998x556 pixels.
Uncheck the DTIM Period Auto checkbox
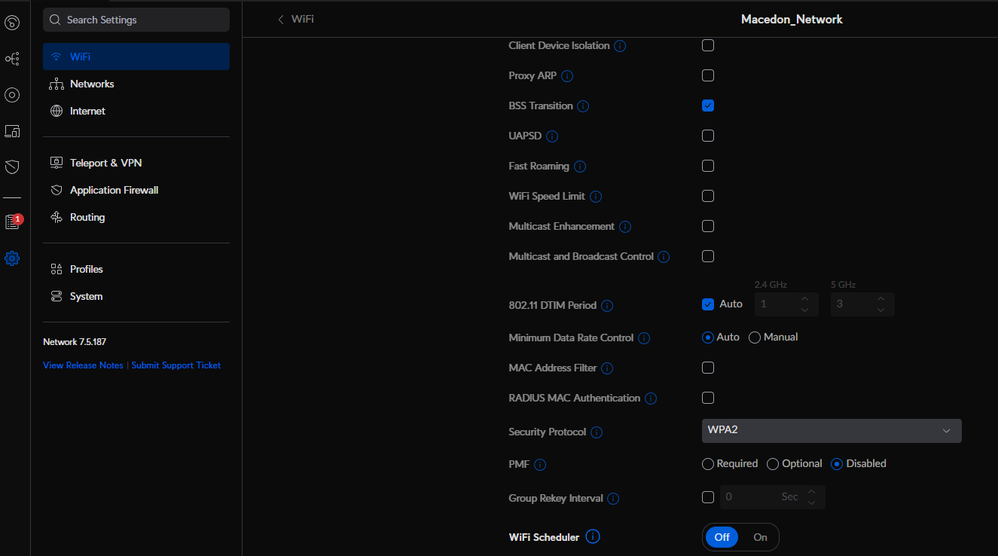coord(708,304)
